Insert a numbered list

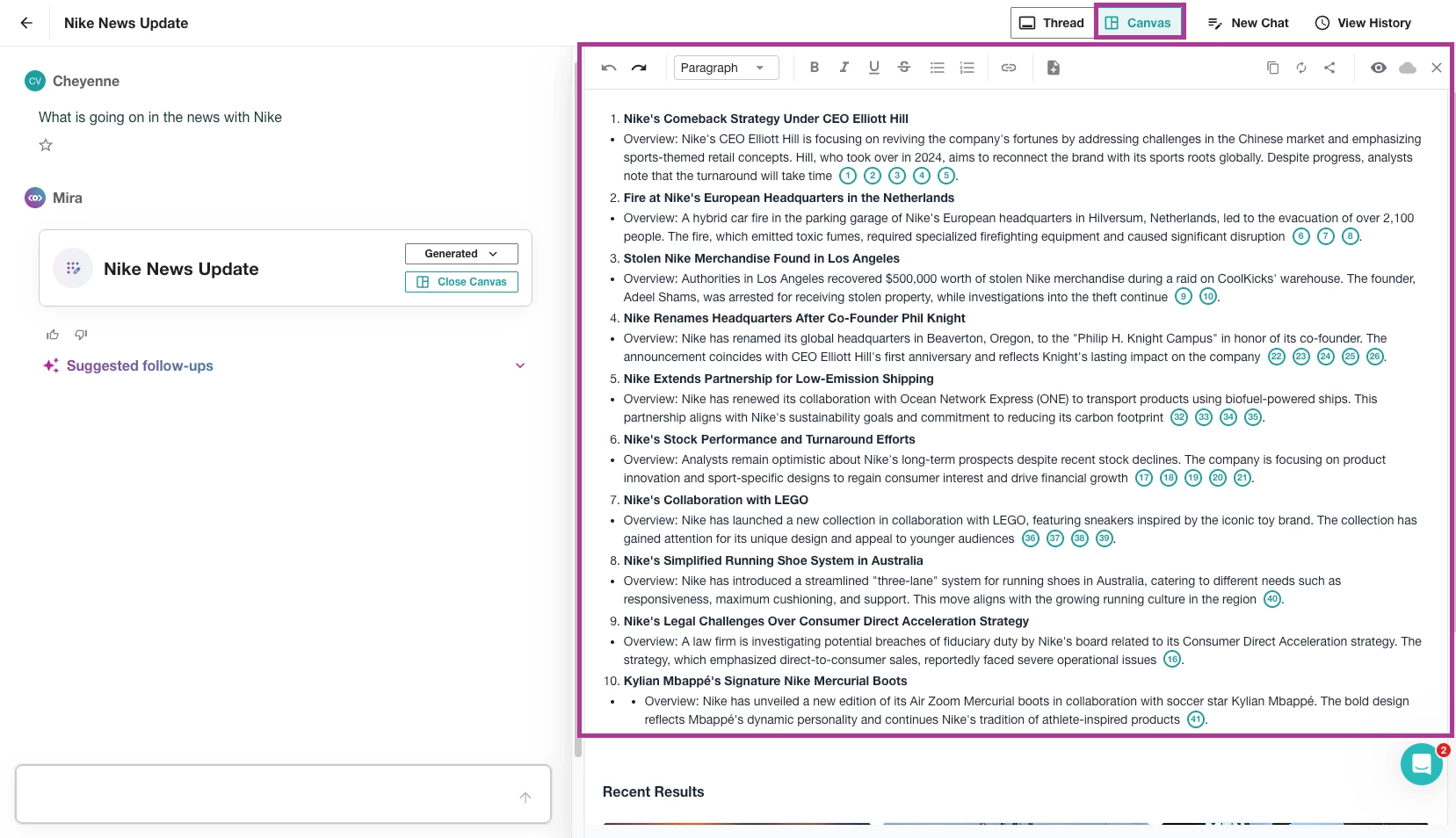[967, 67]
